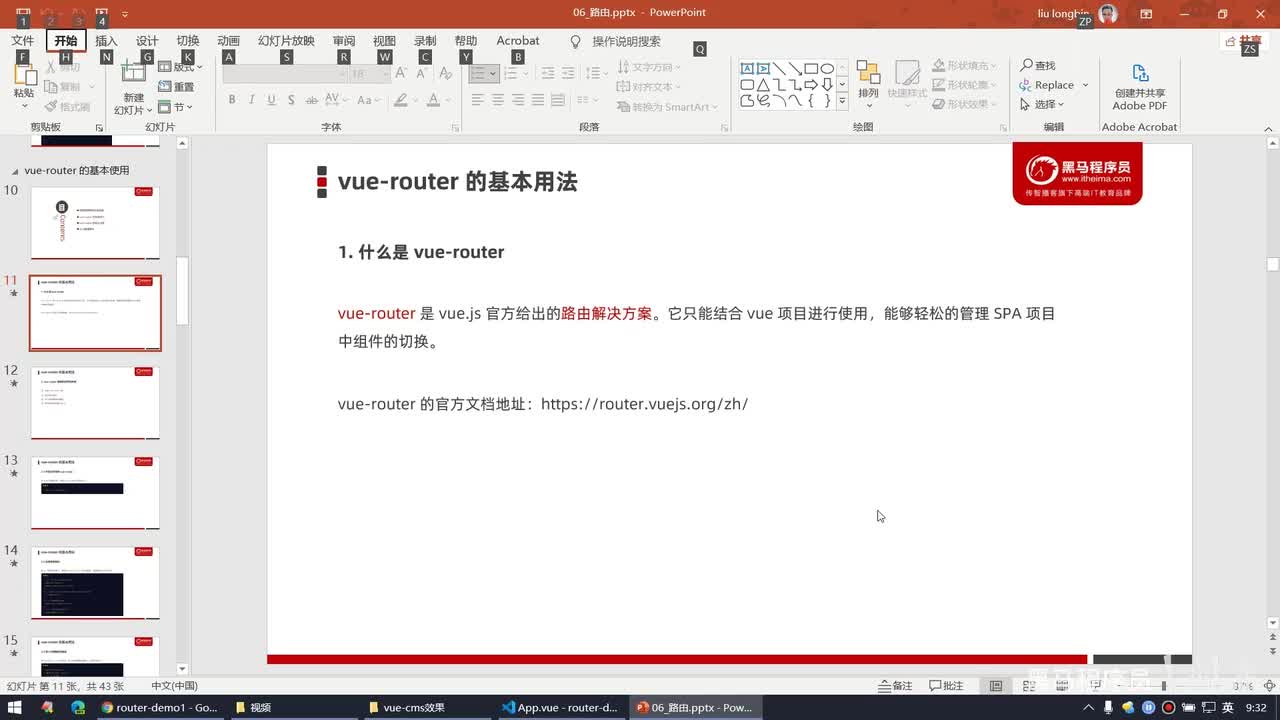Click the Align Left paragraph icon

tap(477, 100)
